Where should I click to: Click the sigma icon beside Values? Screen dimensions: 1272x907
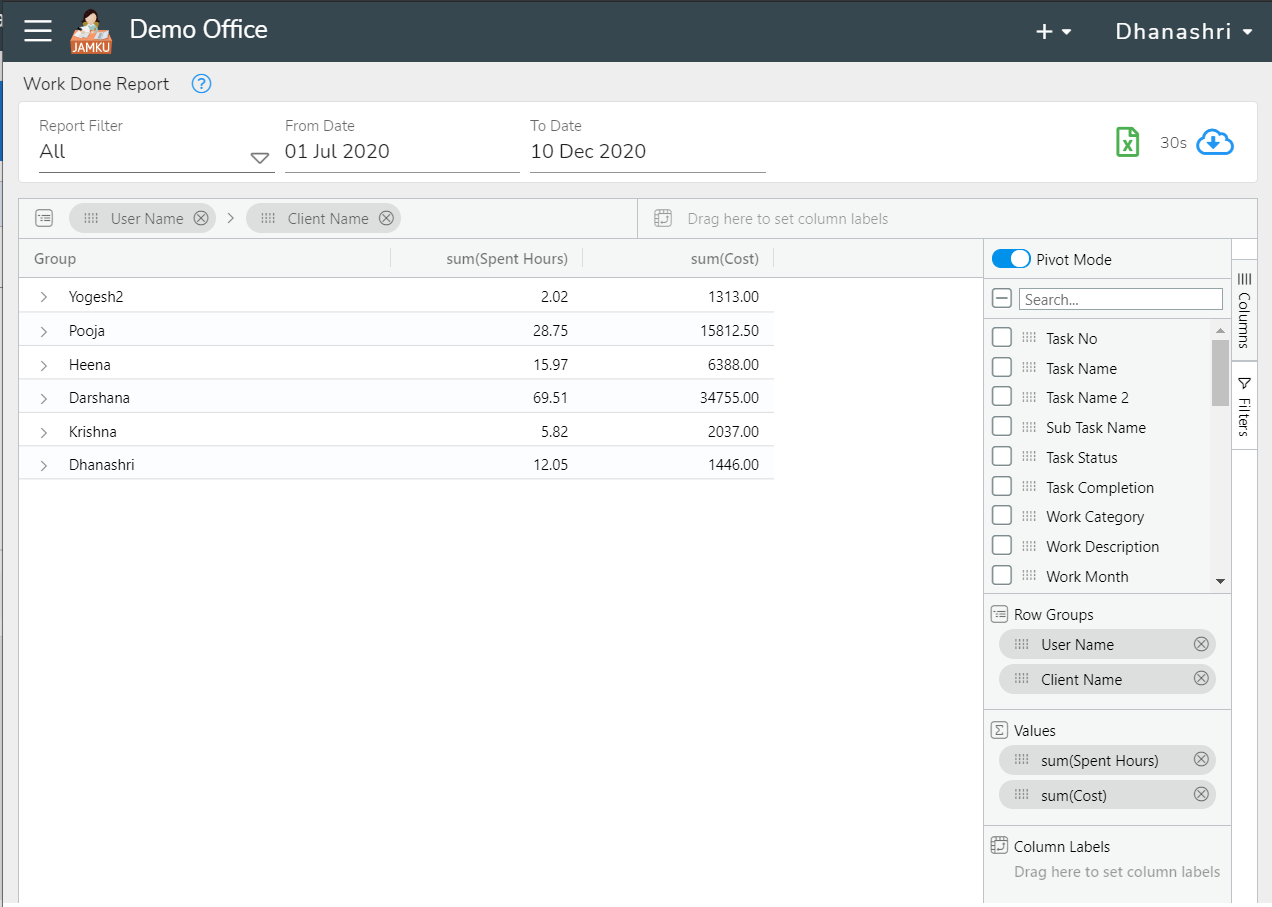[x=999, y=730]
